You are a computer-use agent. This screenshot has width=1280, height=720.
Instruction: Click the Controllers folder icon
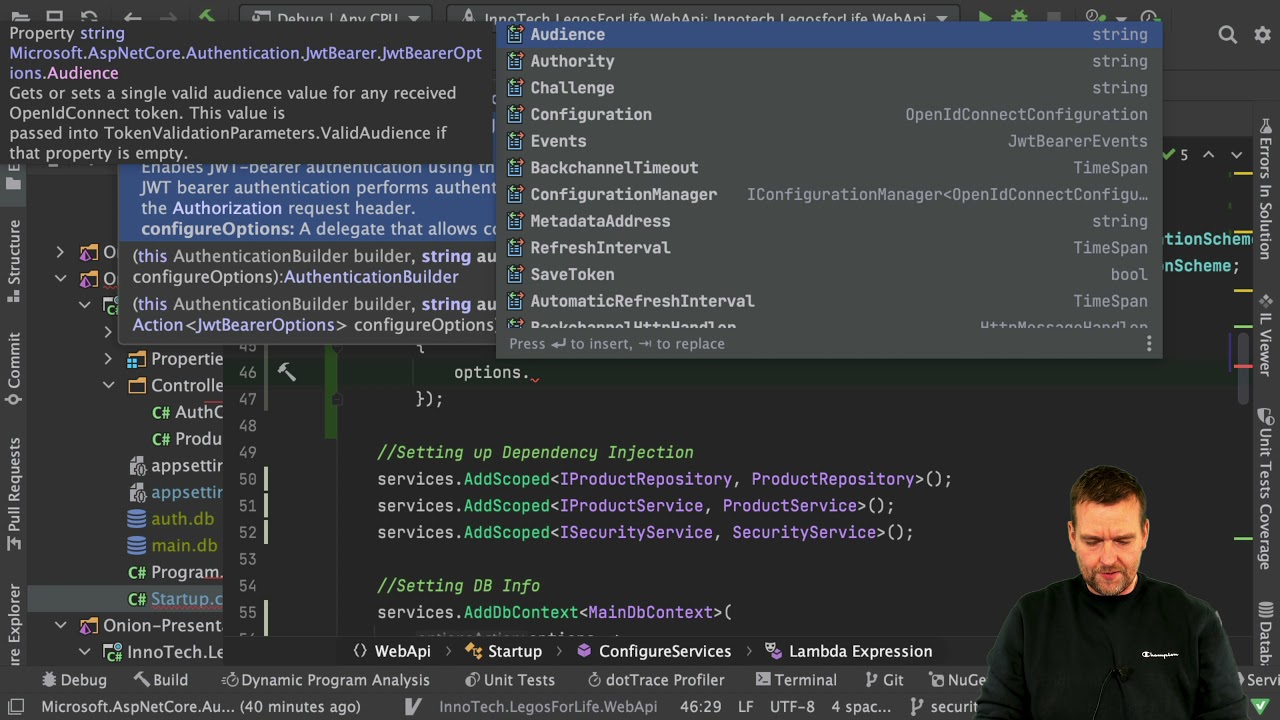coord(137,385)
